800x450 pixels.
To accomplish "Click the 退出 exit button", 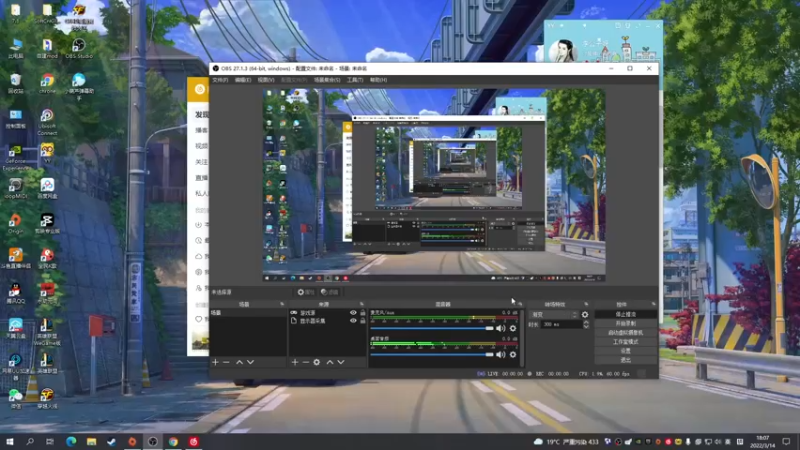I will [626, 360].
